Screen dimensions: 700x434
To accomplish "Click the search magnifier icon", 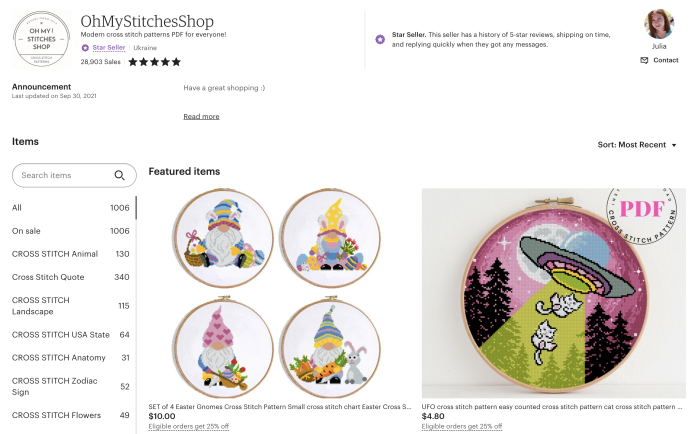I will 119,175.
